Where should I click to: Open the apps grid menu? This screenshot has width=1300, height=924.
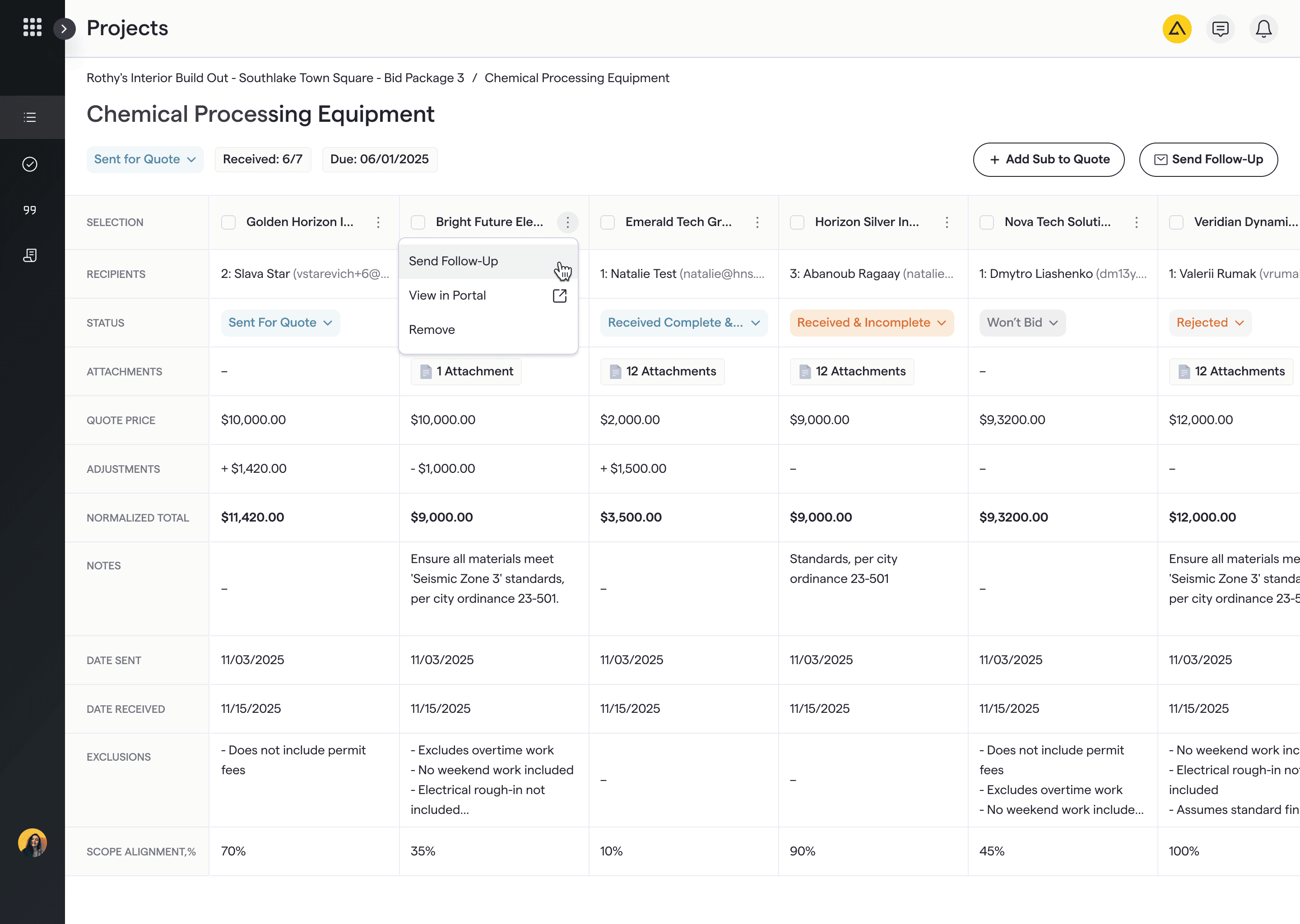pyautogui.click(x=32, y=28)
